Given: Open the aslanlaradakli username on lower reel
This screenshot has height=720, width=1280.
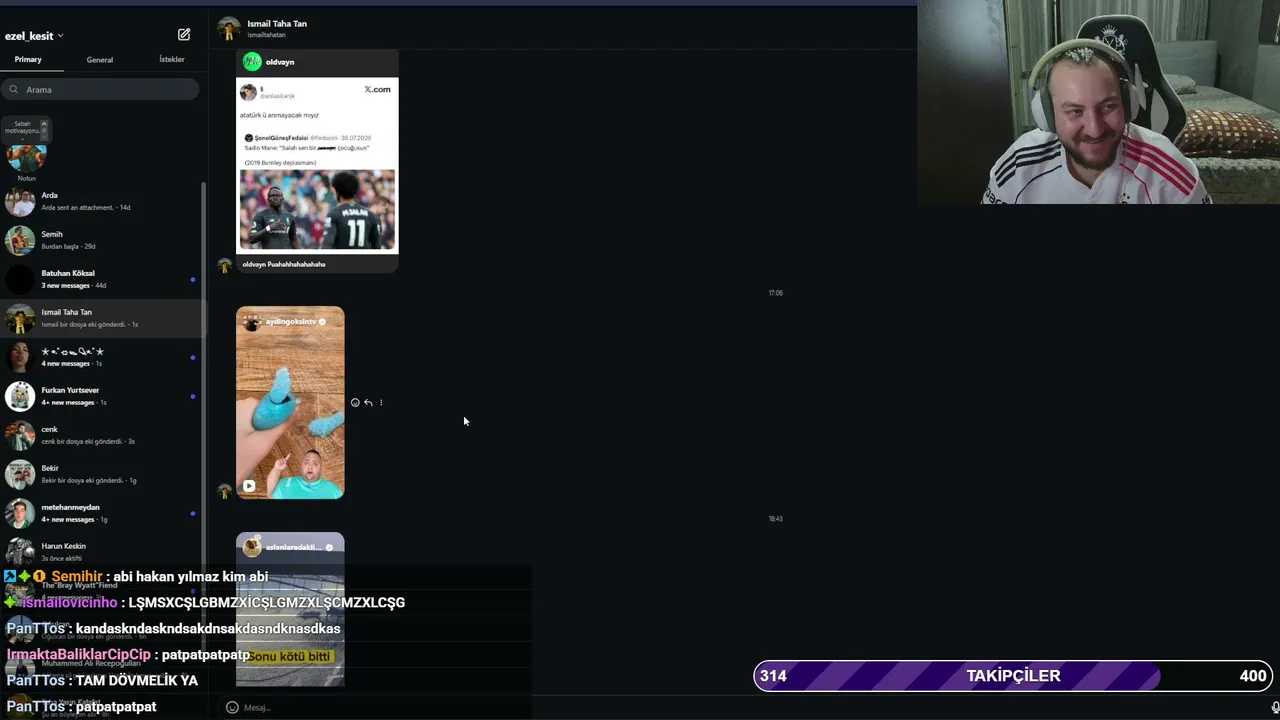Looking at the screenshot, I should click(x=293, y=547).
